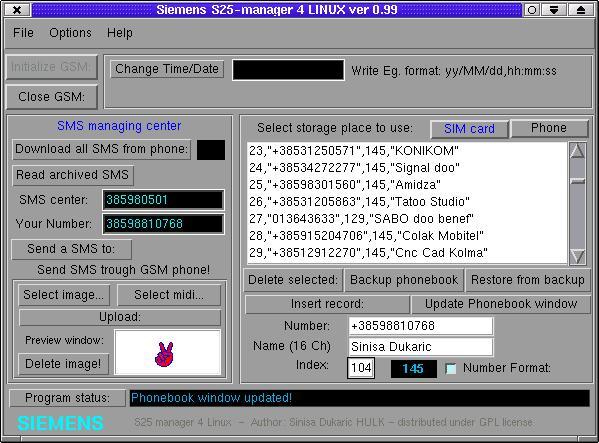Viewport: 599px width, 443px height.
Task: Click the phonebook scroll up arrow
Action: point(577,151)
